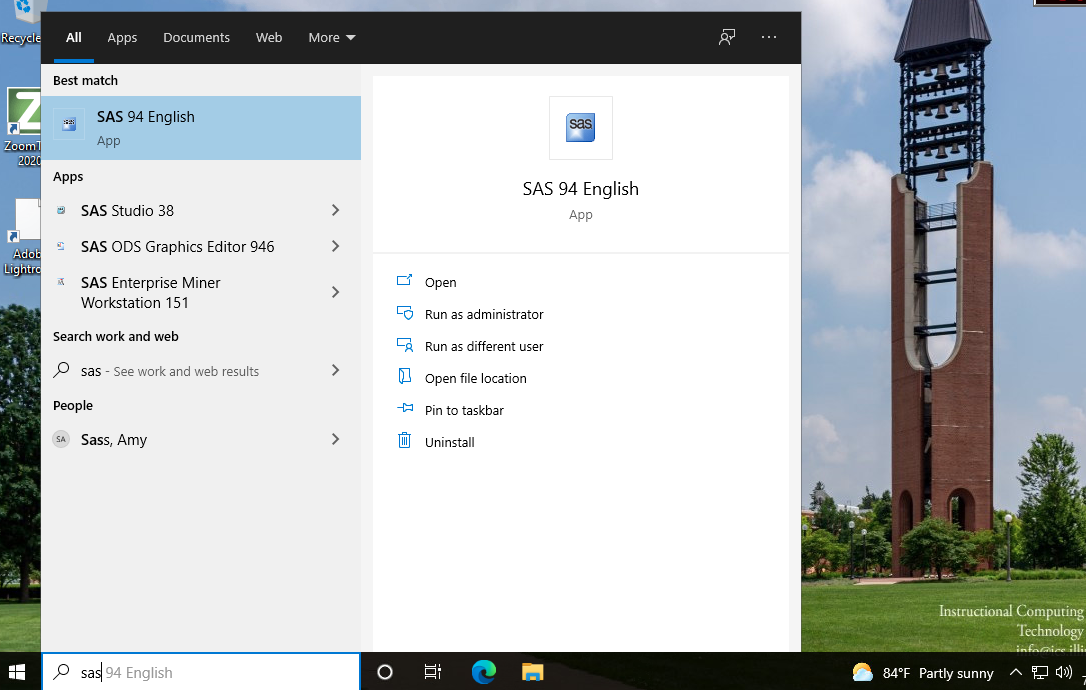The image size is (1086, 690).
Task: Show hidden system tray icons
Action: 1015,672
